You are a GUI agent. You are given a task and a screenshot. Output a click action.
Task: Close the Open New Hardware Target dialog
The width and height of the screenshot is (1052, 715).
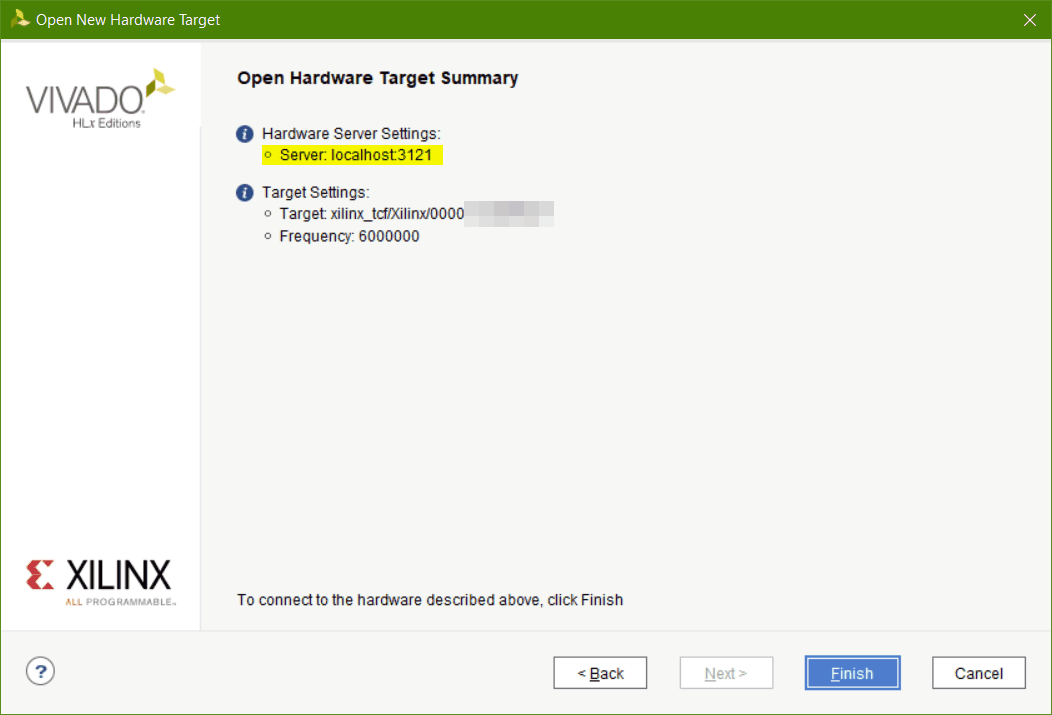tap(1029, 20)
